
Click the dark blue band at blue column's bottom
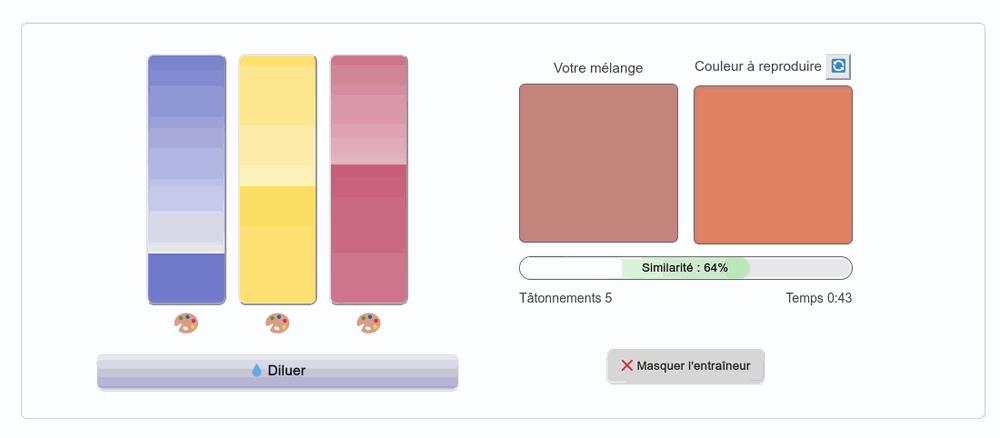coord(187,277)
